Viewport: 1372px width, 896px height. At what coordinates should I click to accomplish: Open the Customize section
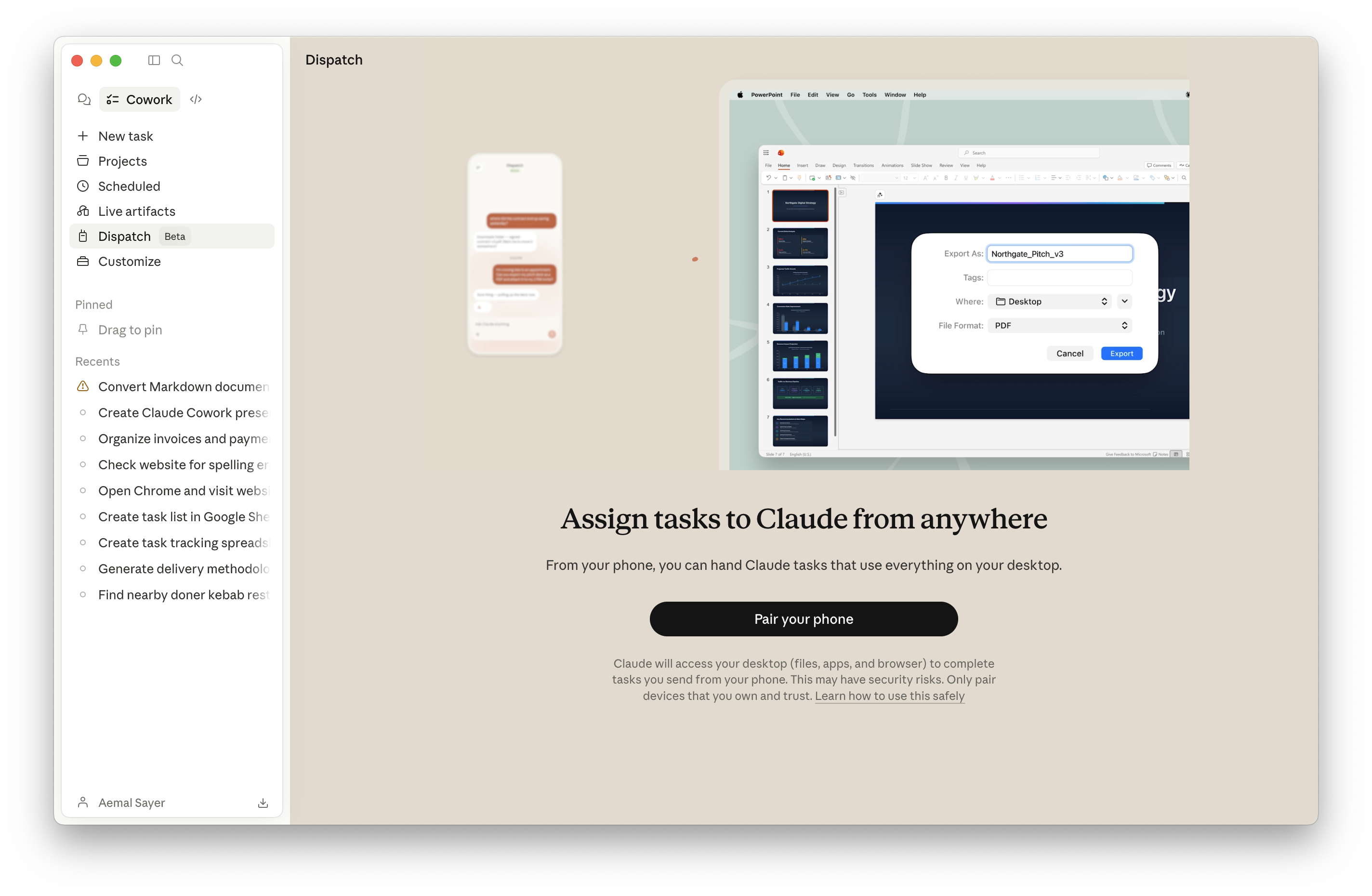(129, 262)
